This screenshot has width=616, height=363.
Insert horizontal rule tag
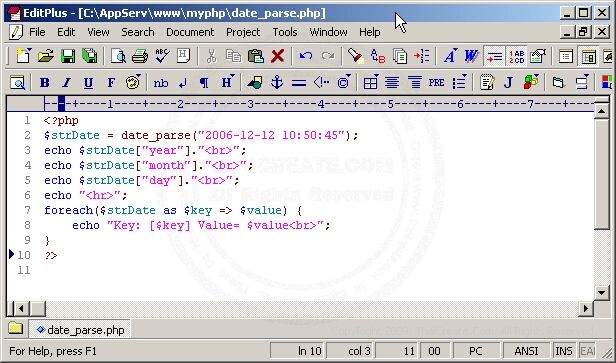(299, 82)
